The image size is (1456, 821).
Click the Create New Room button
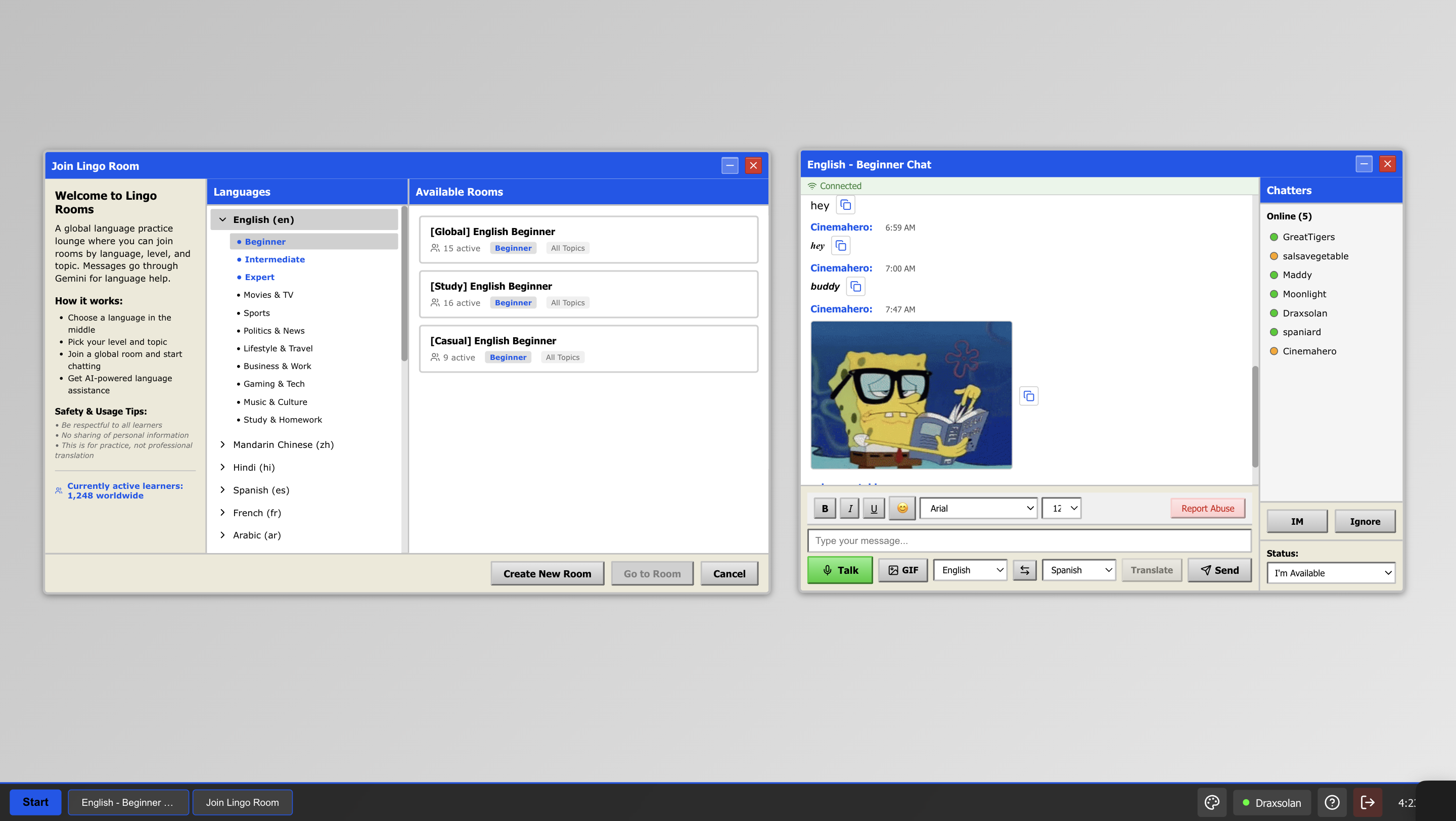[547, 573]
